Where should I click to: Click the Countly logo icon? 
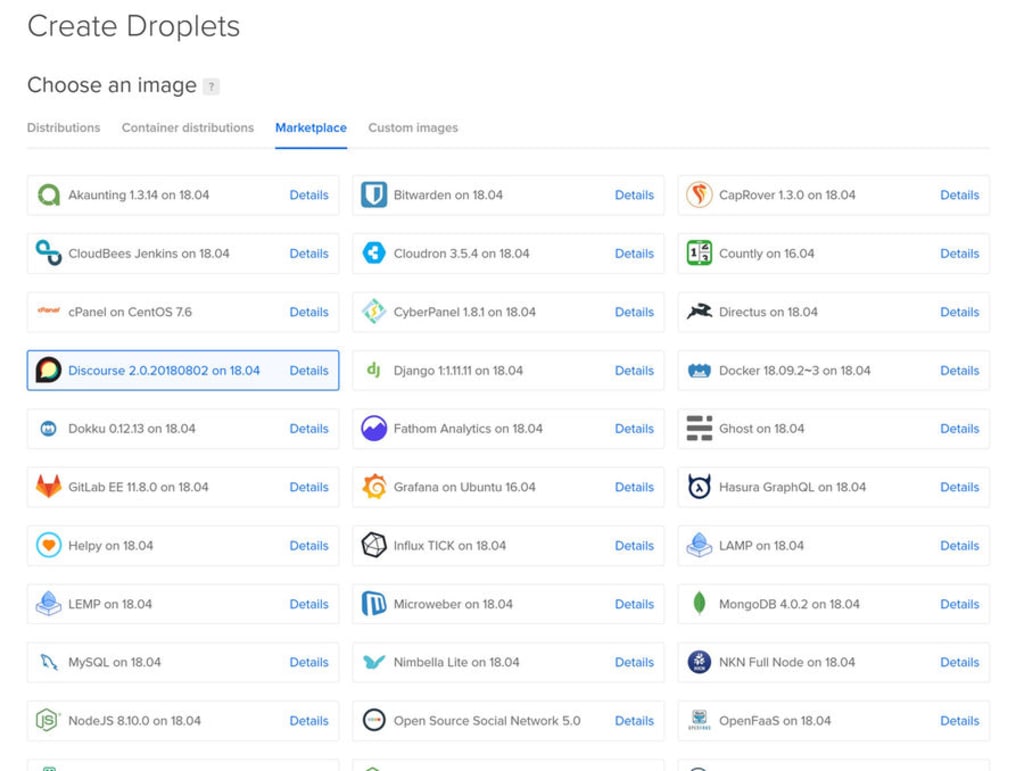[699, 253]
